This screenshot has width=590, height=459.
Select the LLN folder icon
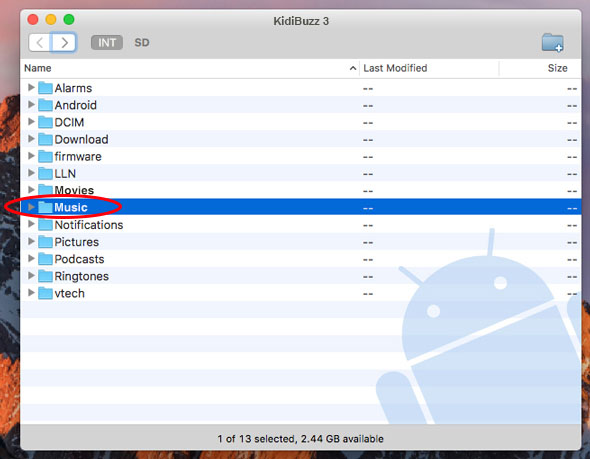(x=45, y=173)
